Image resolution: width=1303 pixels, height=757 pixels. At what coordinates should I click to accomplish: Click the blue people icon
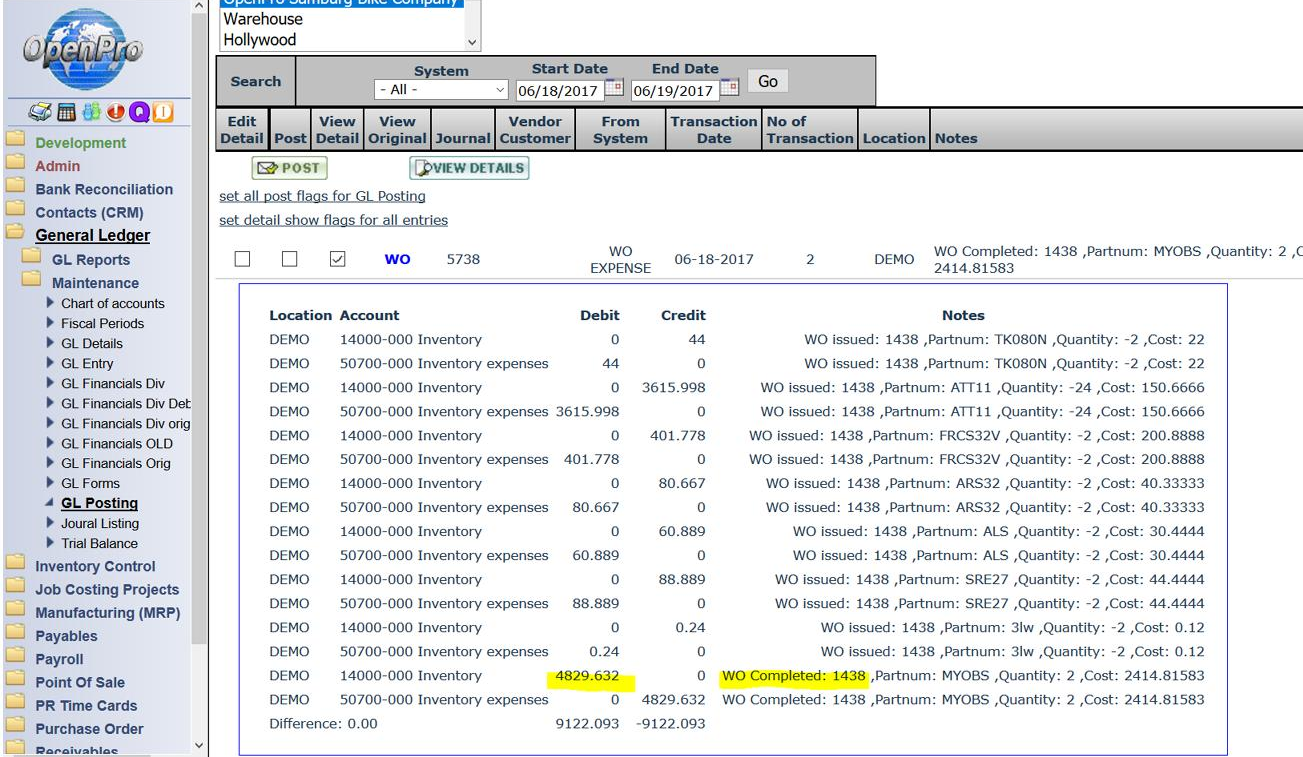pos(91,112)
